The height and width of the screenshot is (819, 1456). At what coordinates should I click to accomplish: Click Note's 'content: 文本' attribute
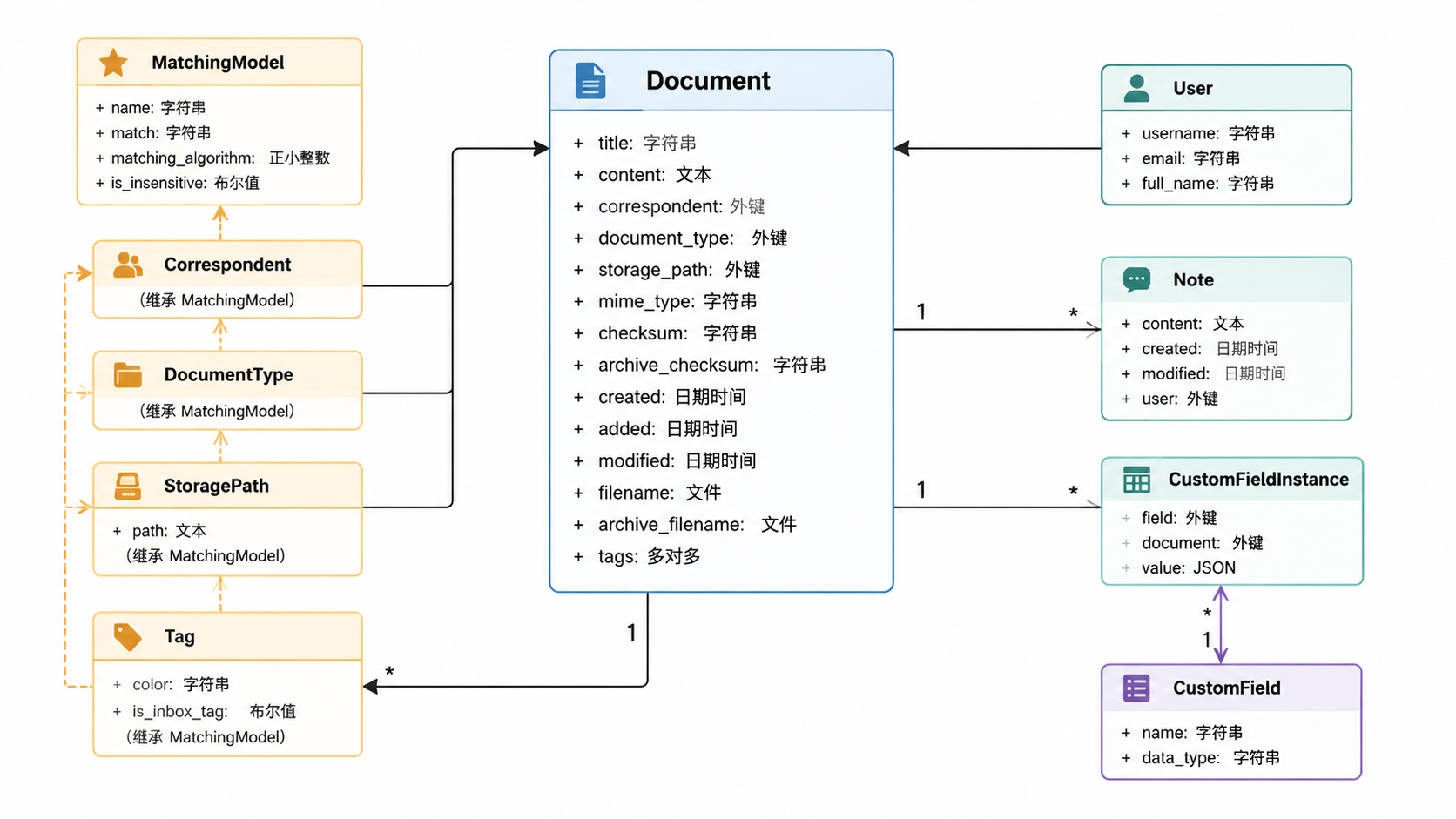click(x=1183, y=324)
